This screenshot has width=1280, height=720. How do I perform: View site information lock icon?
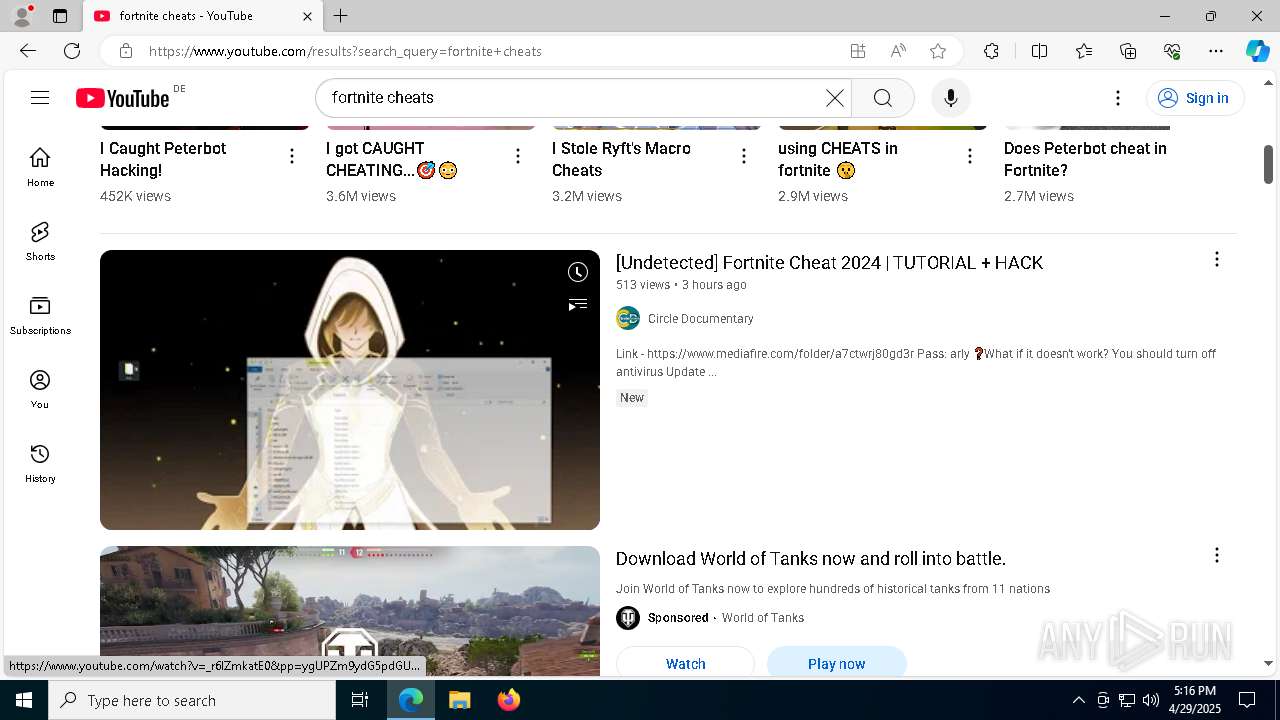point(125,51)
